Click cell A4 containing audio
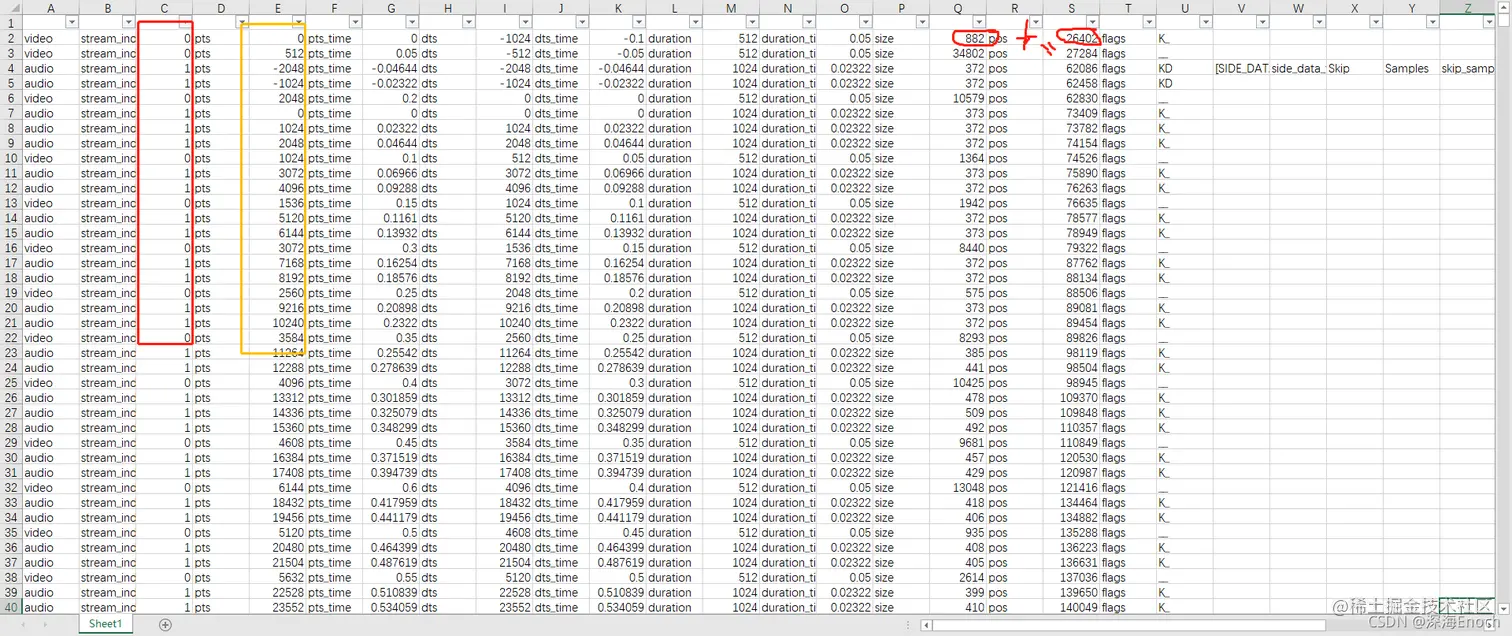The height and width of the screenshot is (636, 1512). [x=51, y=69]
